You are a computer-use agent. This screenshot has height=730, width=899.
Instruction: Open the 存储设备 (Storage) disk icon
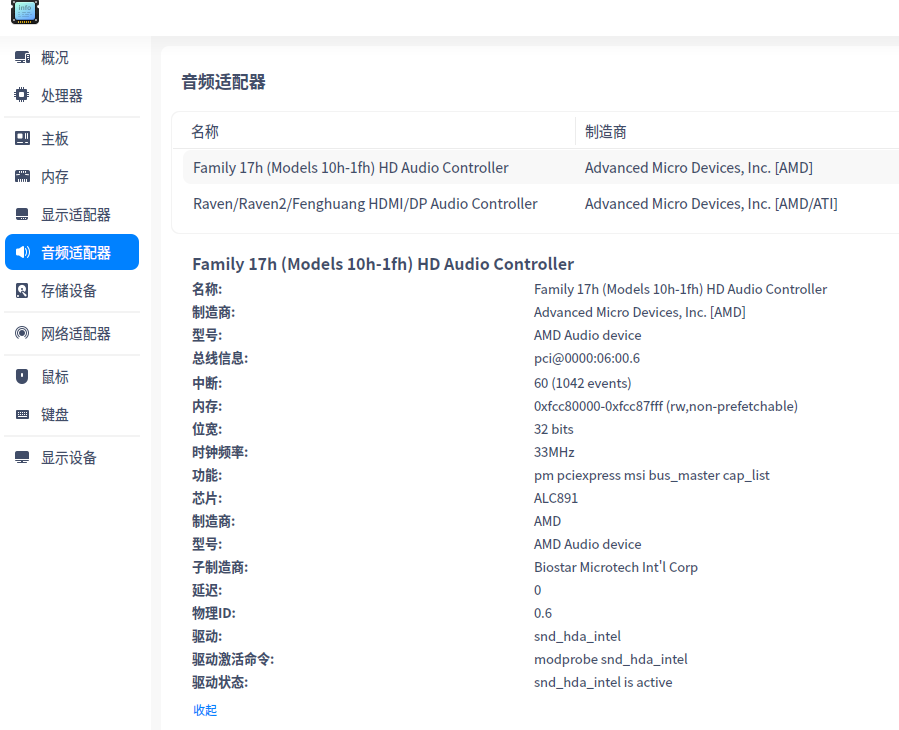tap(22, 290)
